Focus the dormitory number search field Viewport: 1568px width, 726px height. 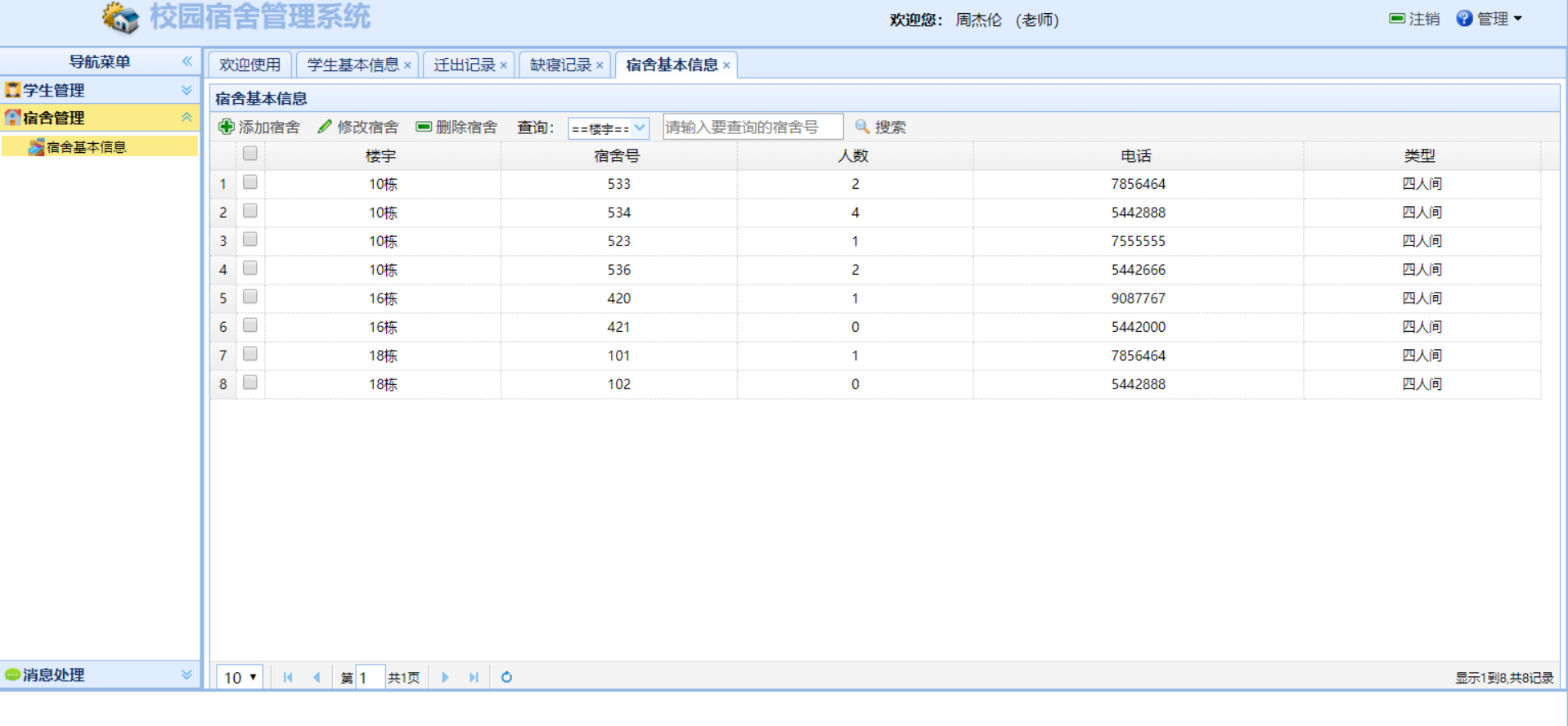tap(753, 127)
